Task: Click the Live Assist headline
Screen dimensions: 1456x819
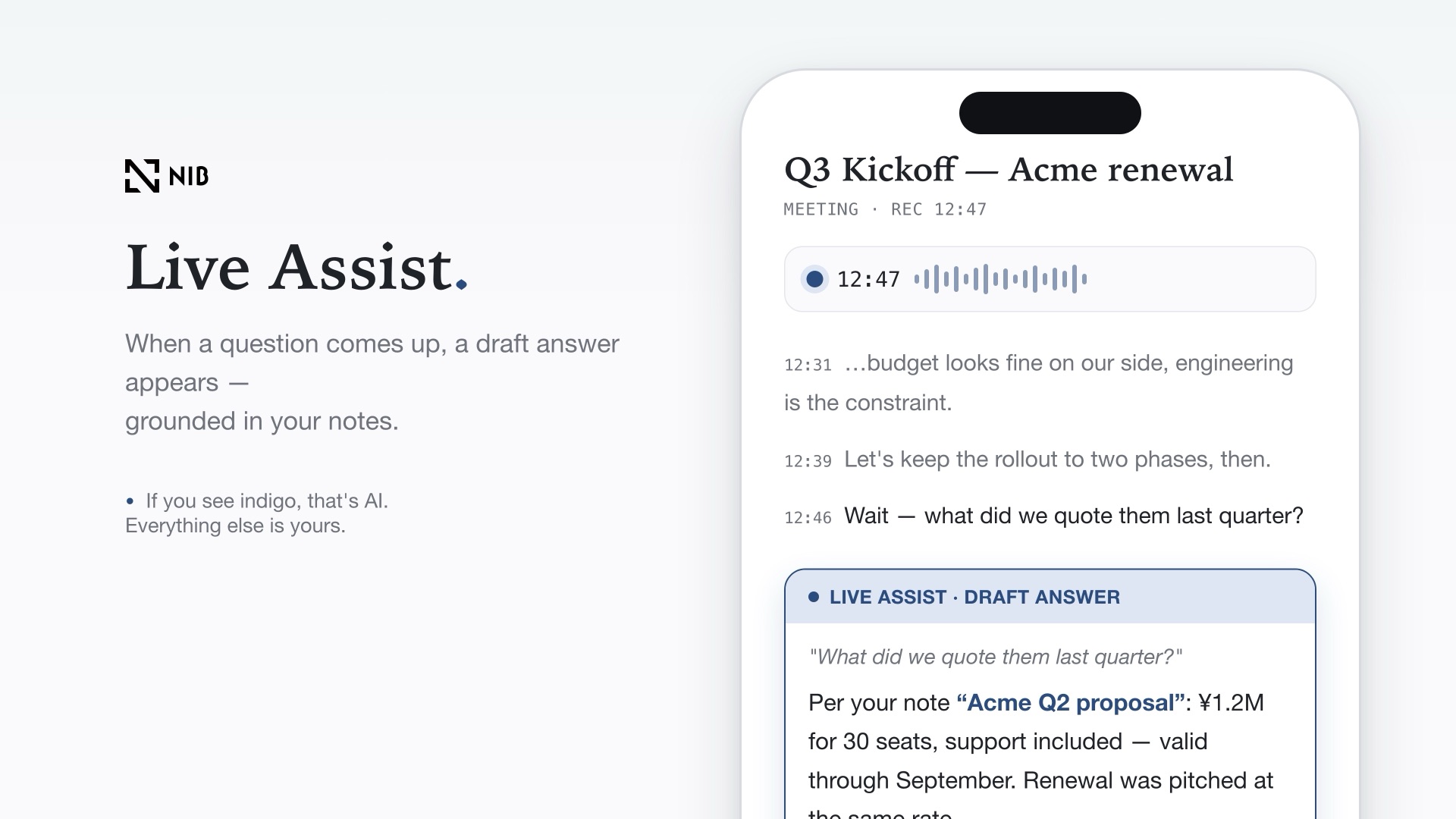Action: pos(297,267)
